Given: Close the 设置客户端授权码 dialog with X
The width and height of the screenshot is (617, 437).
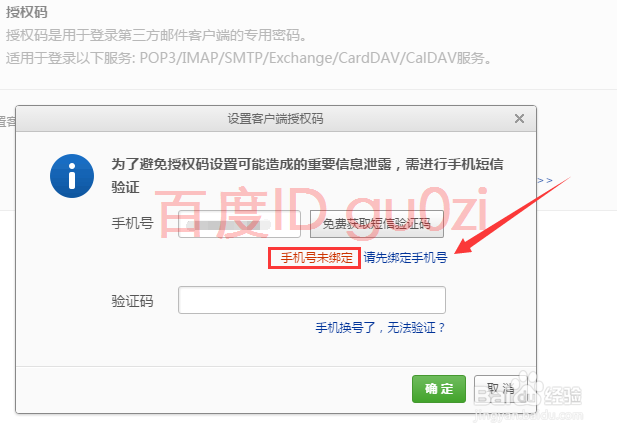Looking at the screenshot, I should (x=519, y=118).
